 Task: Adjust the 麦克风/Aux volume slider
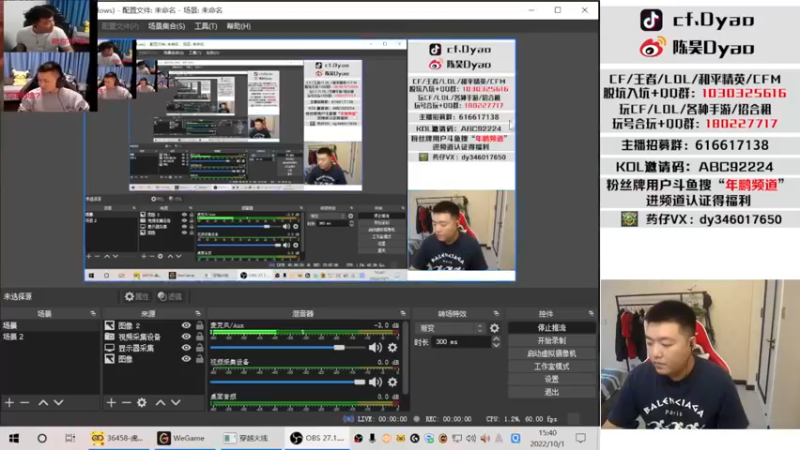(x=287, y=347)
